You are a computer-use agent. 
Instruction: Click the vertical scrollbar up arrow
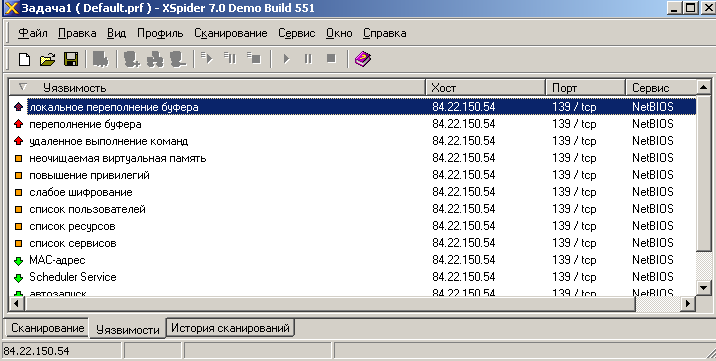(703, 87)
